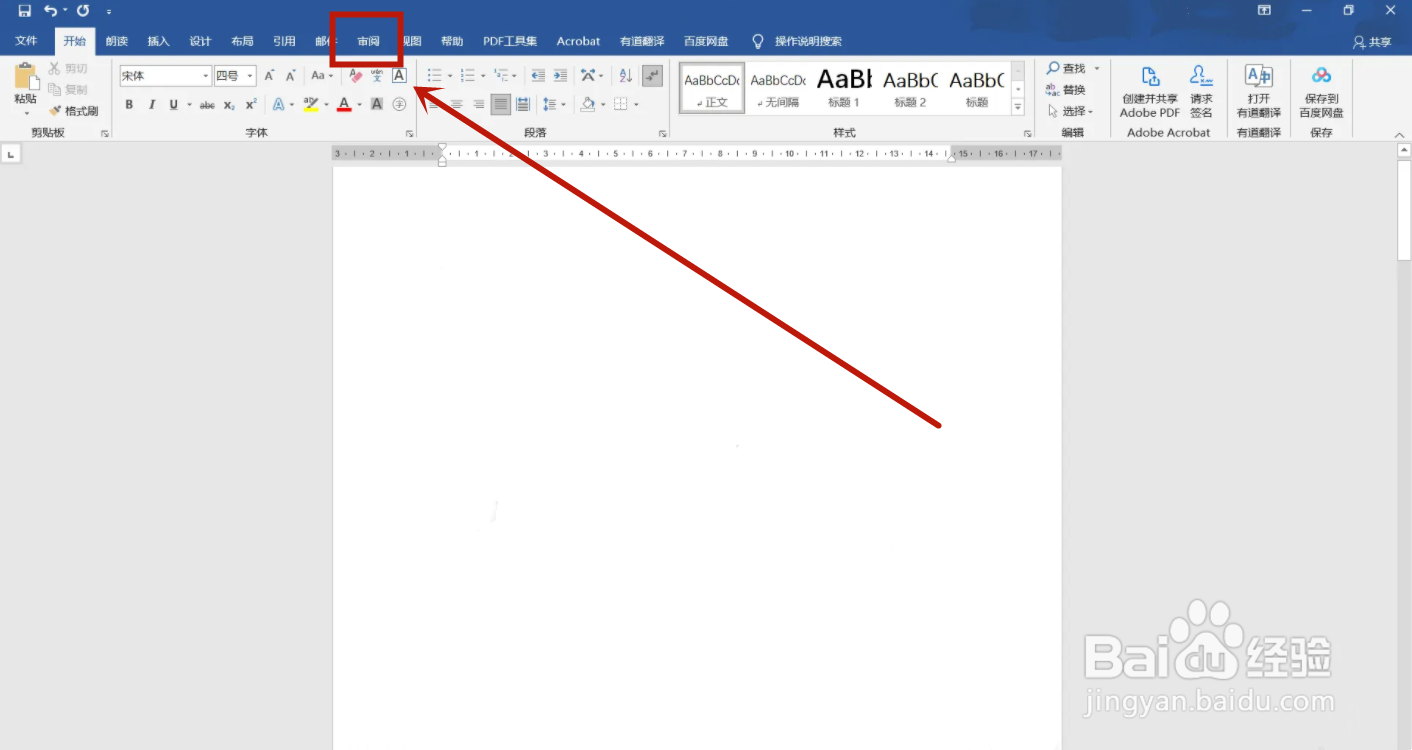Sort the selected text
1412x750 pixels.
(626, 76)
